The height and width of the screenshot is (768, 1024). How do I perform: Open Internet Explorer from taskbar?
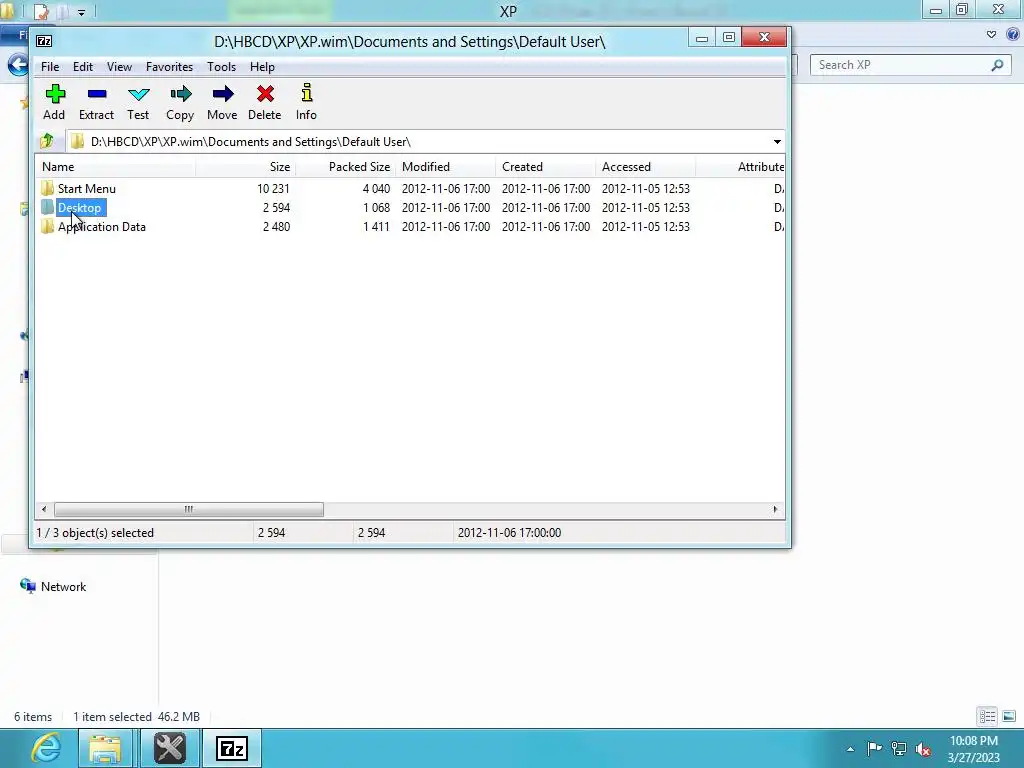pyautogui.click(x=46, y=748)
